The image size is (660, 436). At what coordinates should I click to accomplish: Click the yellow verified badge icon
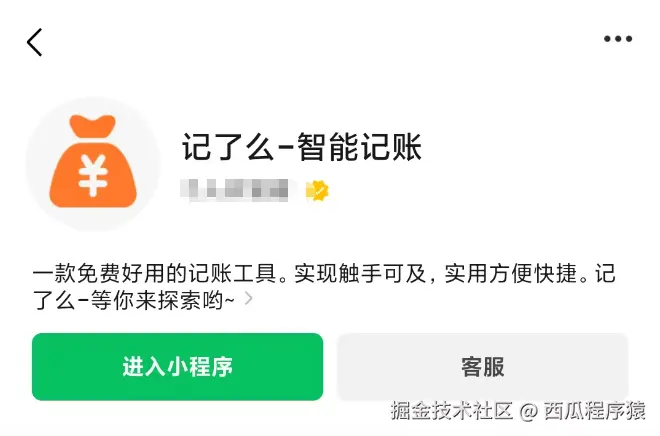tap(317, 190)
